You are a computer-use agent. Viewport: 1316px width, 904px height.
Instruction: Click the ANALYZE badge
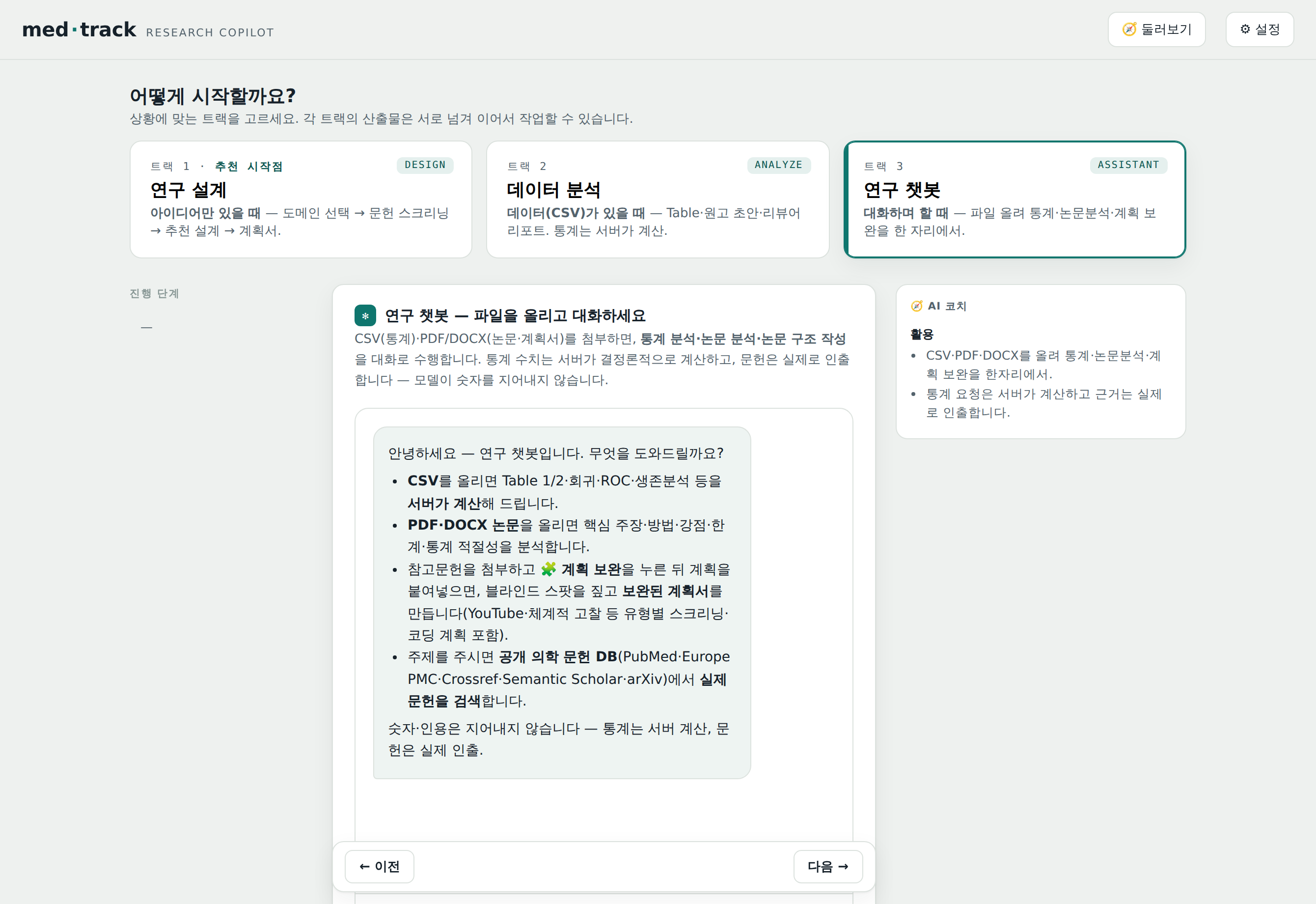(x=779, y=165)
